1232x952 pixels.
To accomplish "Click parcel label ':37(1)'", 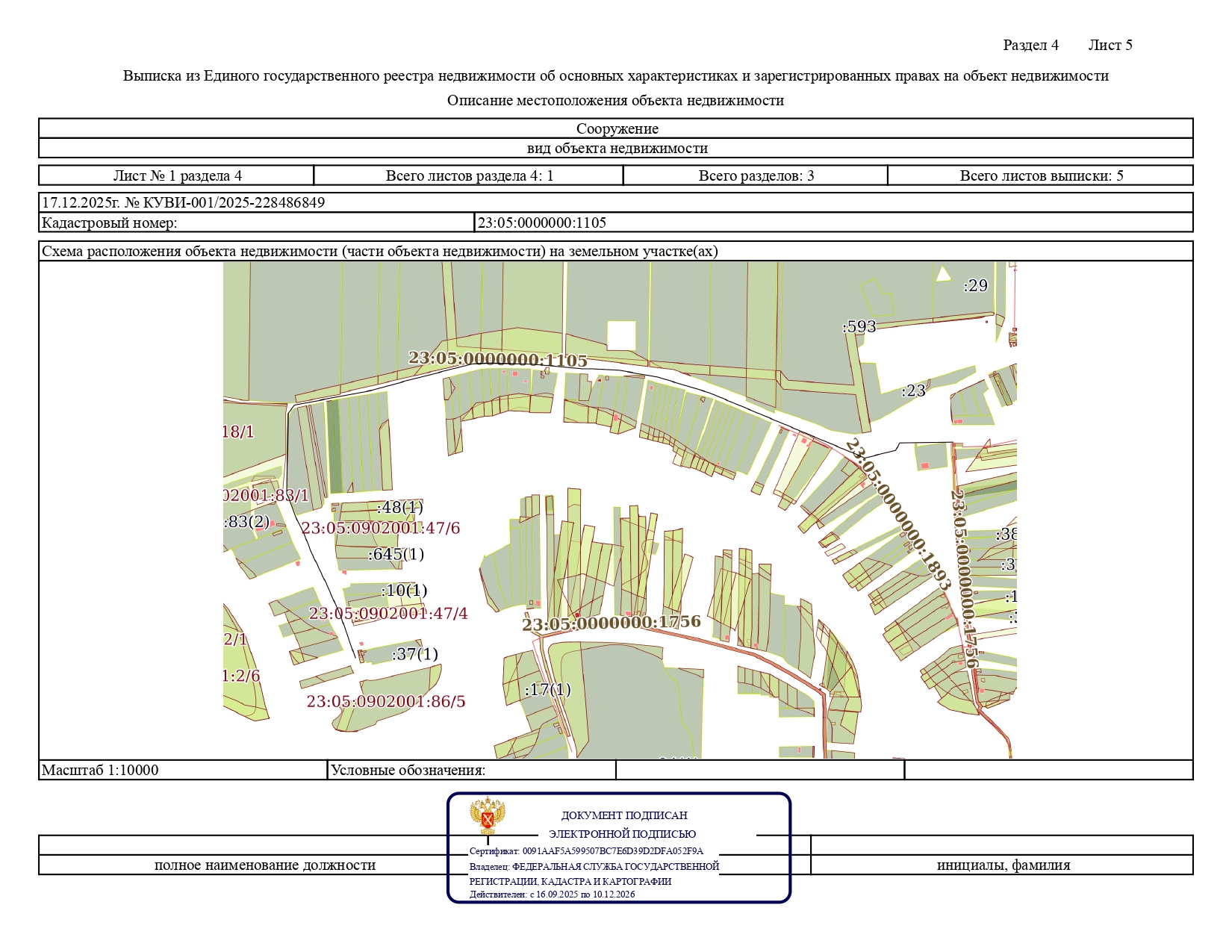I will (415, 654).
